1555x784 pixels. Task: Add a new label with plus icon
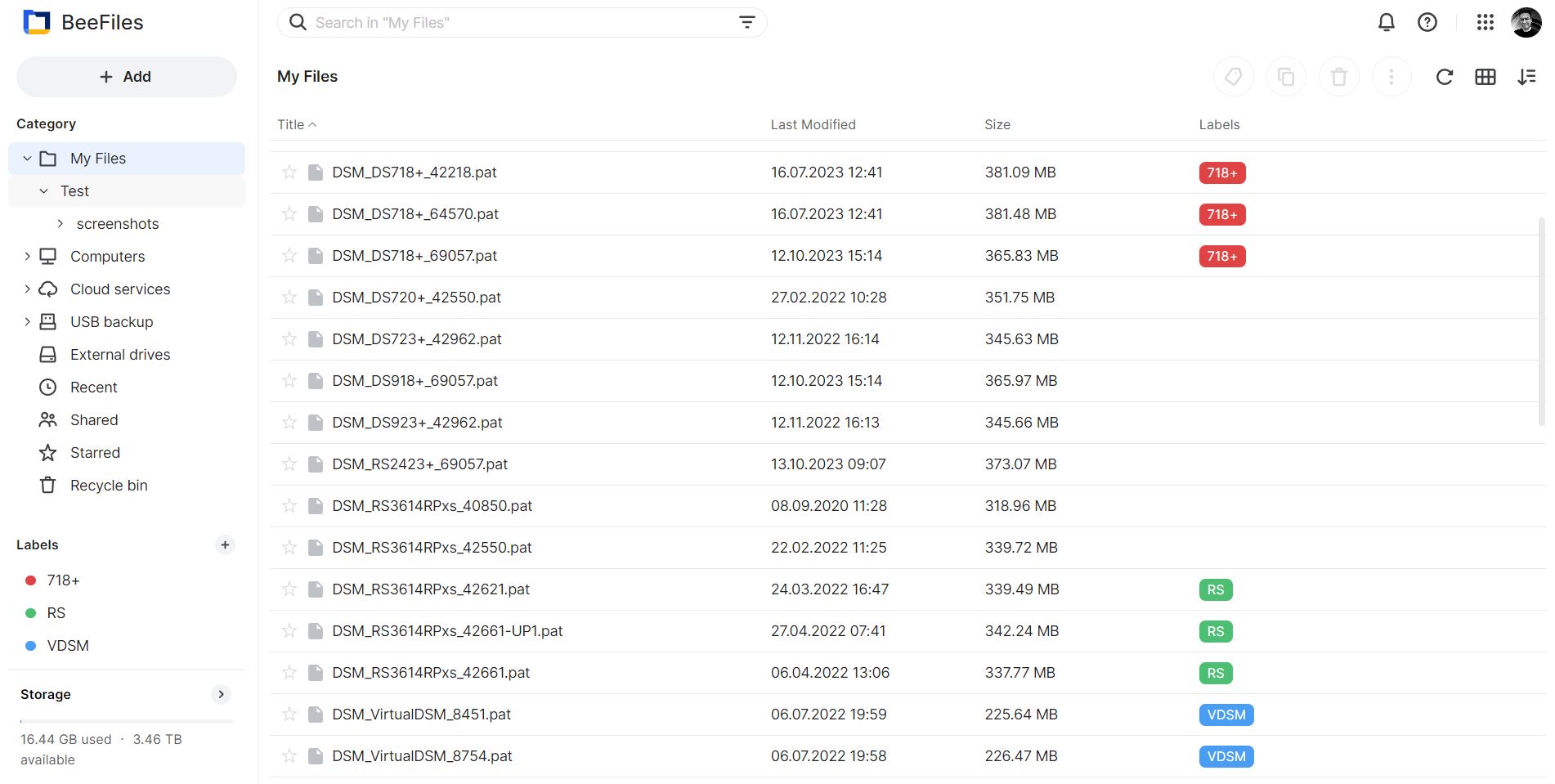pyautogui.click(x=225, y=544)
